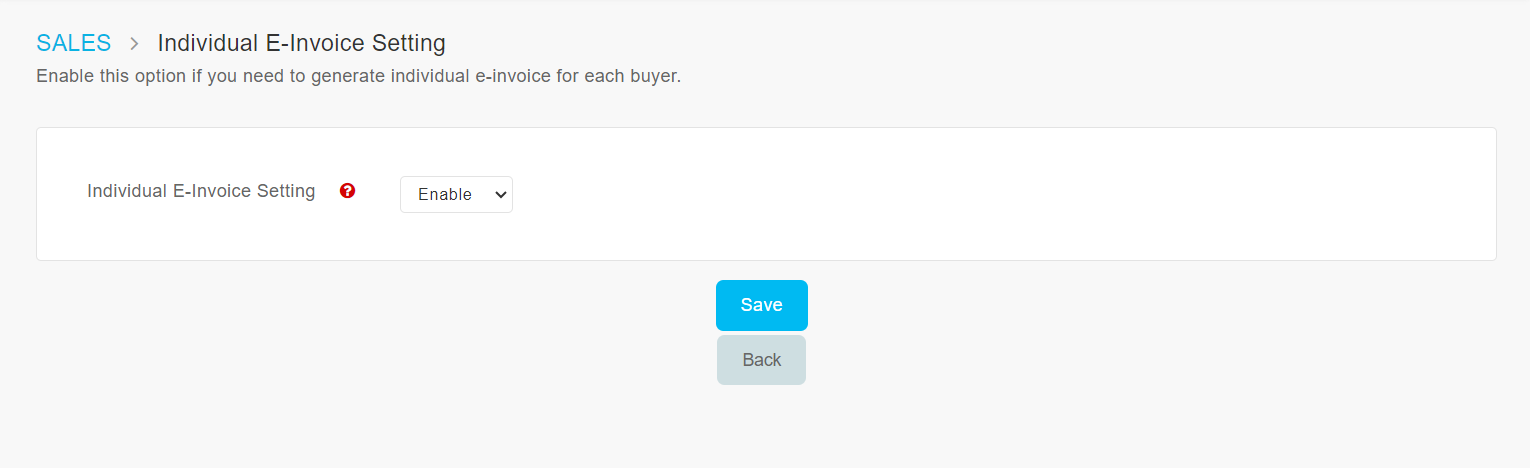The image size is (1530, 468).
Task: Click the Individual E-Invoice Setting field label
Action: [x=201, y=191]
